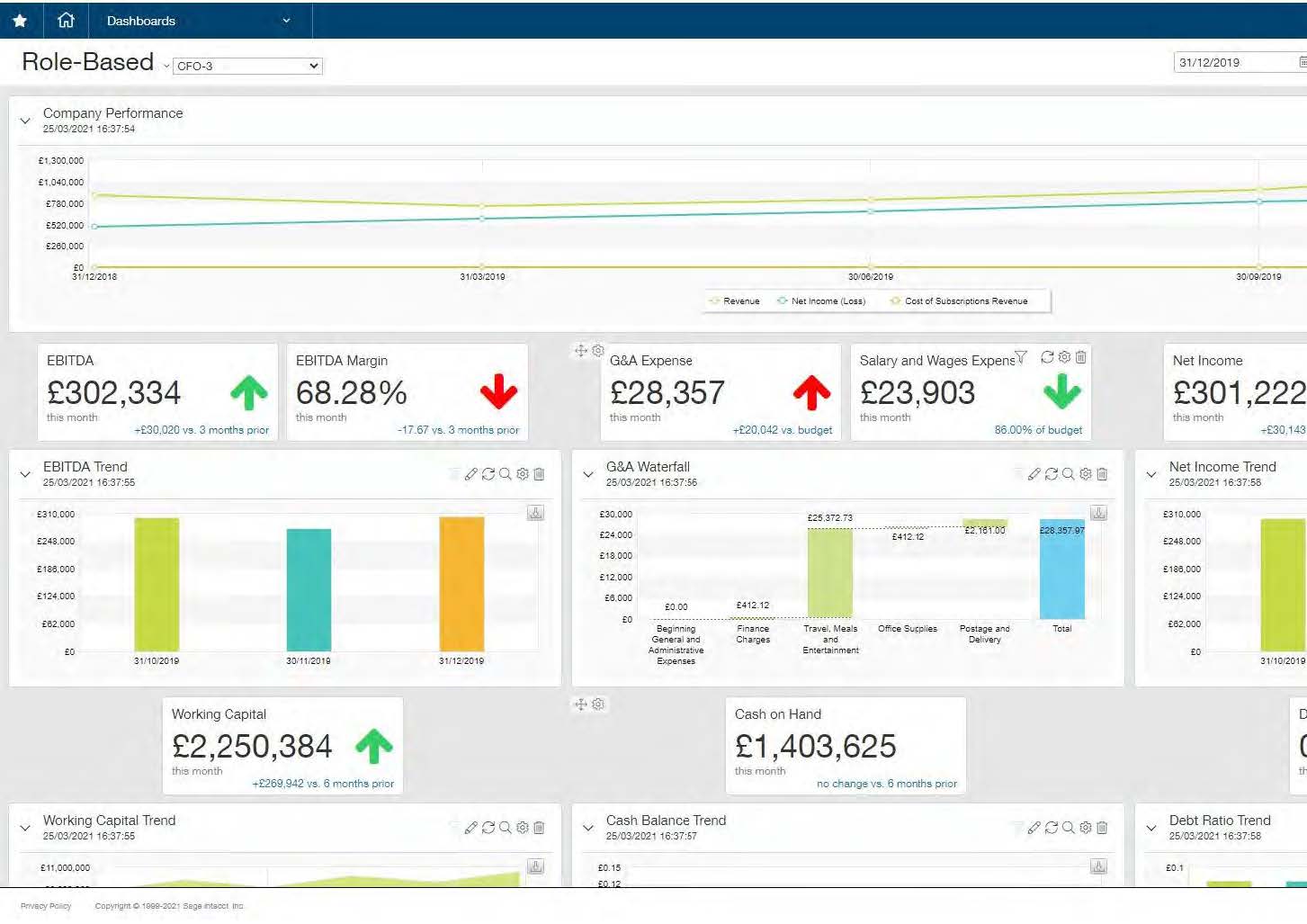Open the filter on Salary and Wages Expense
Viewport: 1307px width, 924px height.
(x=1023, y=357)
